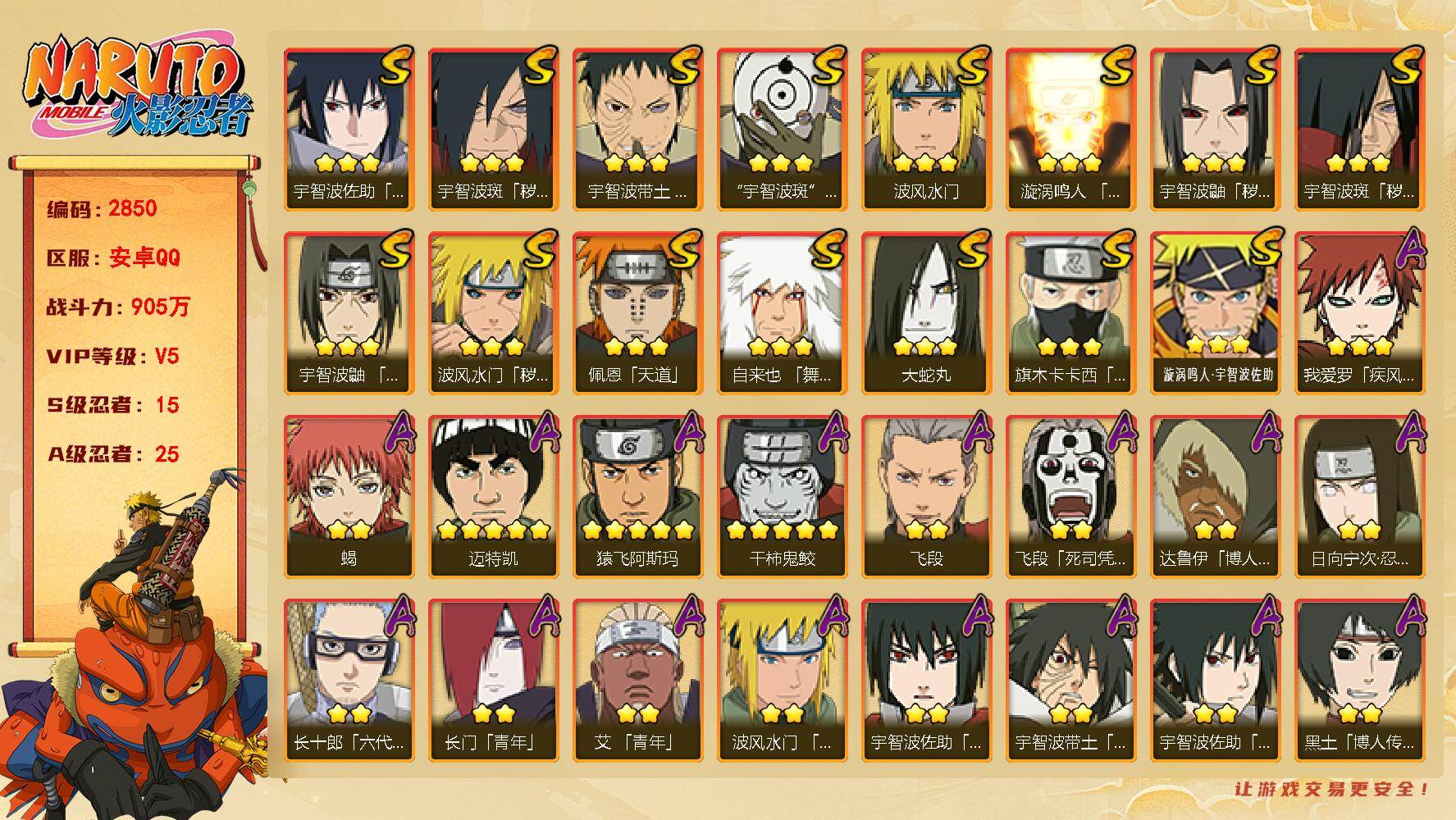The width and height of the screenshot is (1456, 820).
Task: Click the Naruto riding toad illustration
Action: point(135,644)
